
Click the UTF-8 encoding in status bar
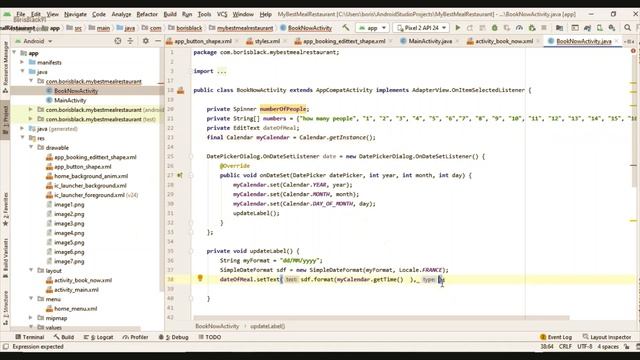click(x=584, y=347)
